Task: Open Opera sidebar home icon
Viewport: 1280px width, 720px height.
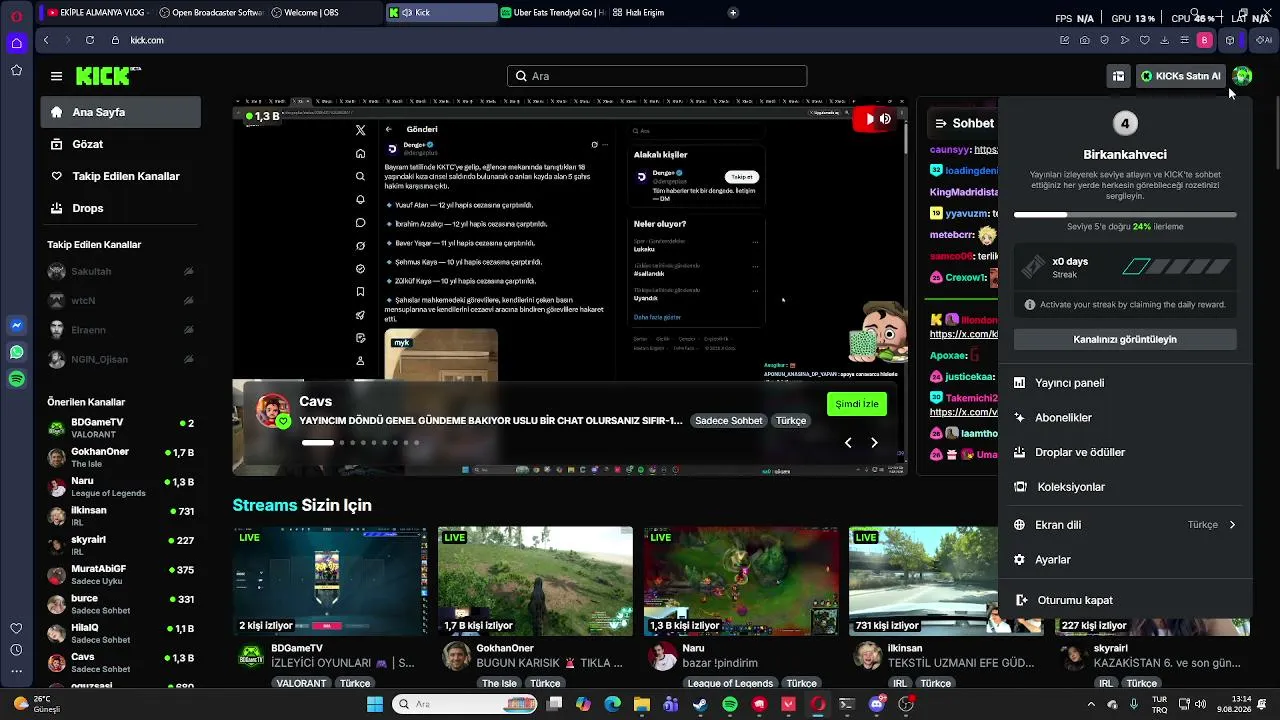Action: coord(16,43)
